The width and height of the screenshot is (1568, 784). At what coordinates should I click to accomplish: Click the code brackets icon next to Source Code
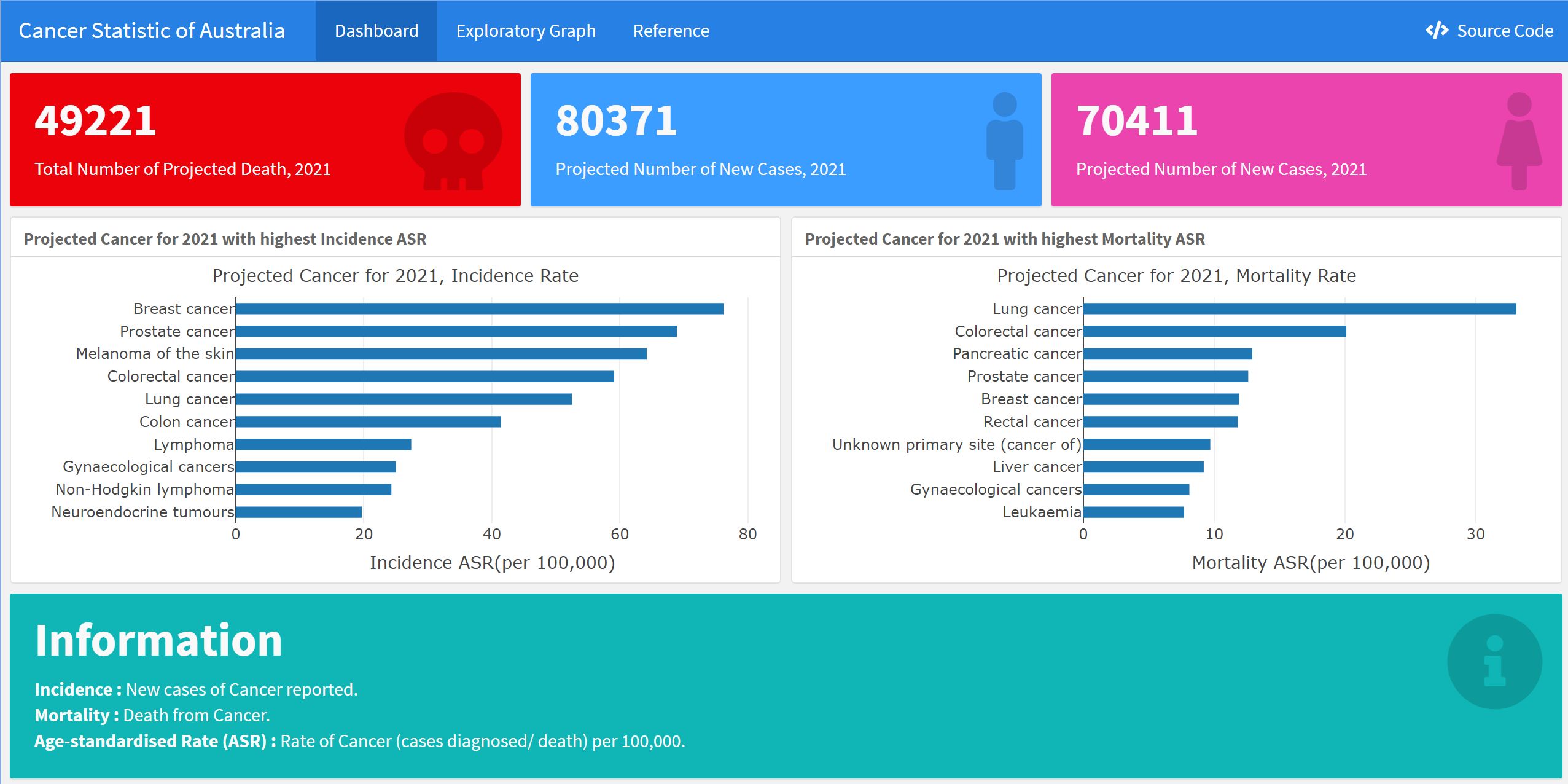(1437, 30)
